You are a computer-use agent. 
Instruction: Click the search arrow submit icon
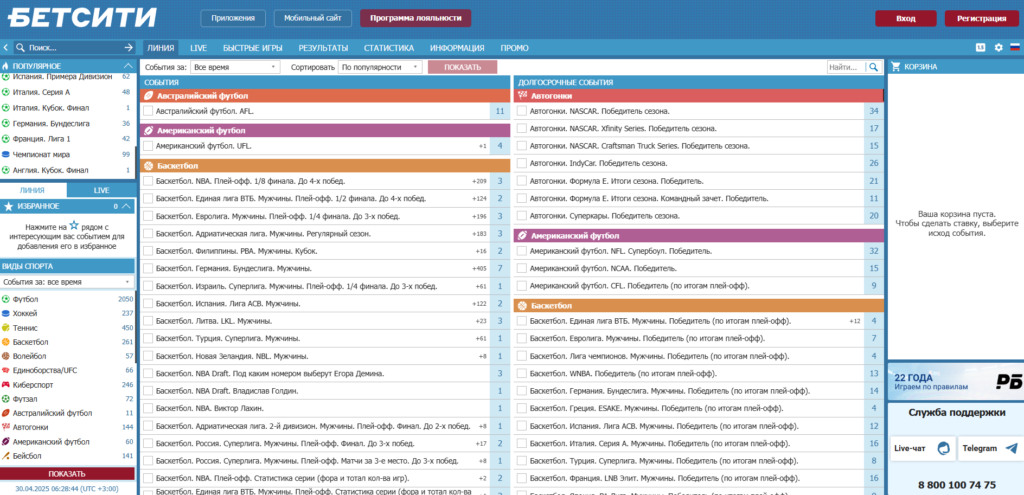(129, 48)
